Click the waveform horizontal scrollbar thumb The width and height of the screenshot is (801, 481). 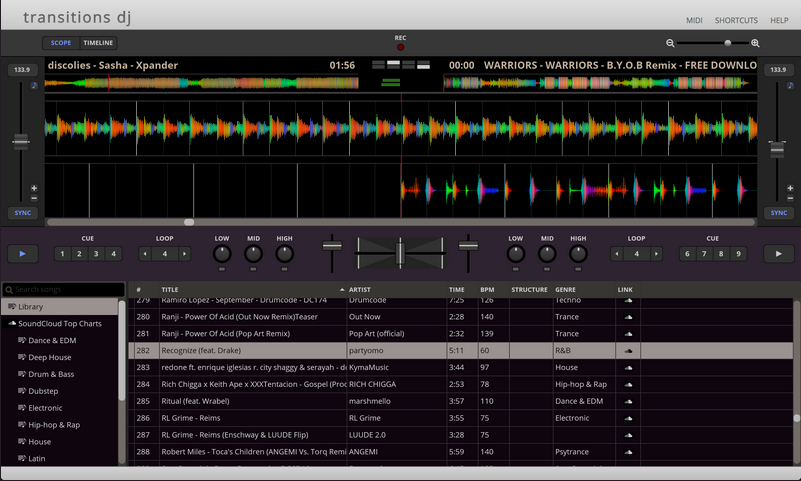tap(189, 222)
